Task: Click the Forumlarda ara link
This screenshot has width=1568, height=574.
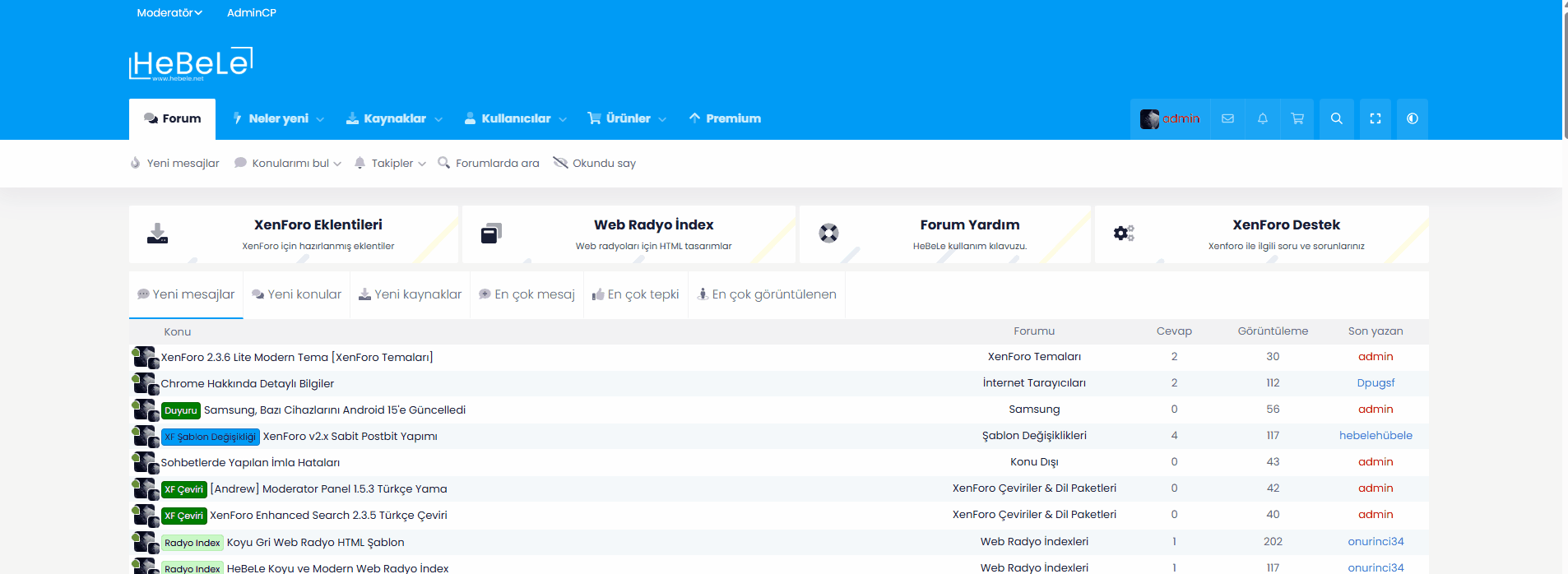Action: click(498, 164)
